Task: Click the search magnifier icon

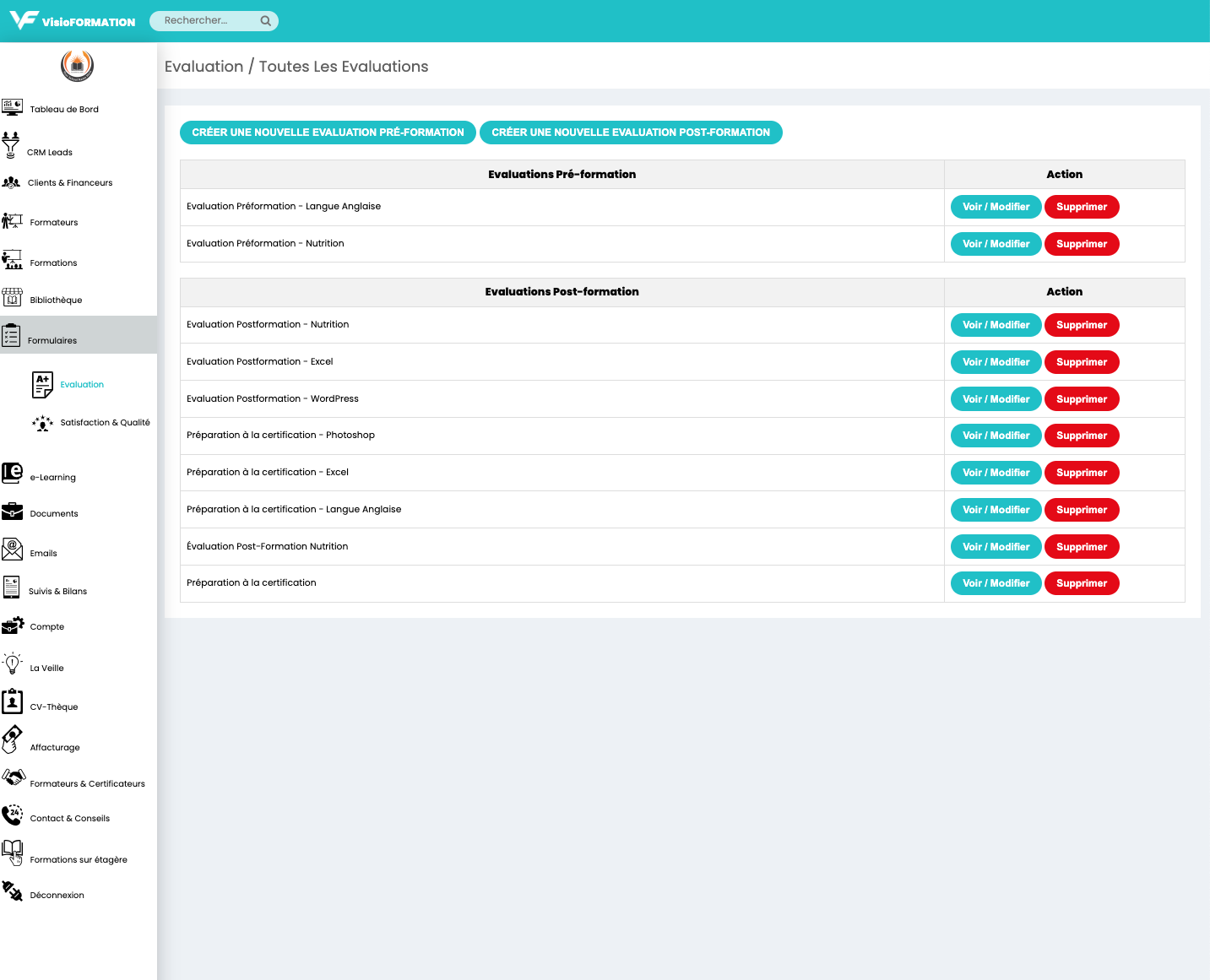Action: point(266,21)
